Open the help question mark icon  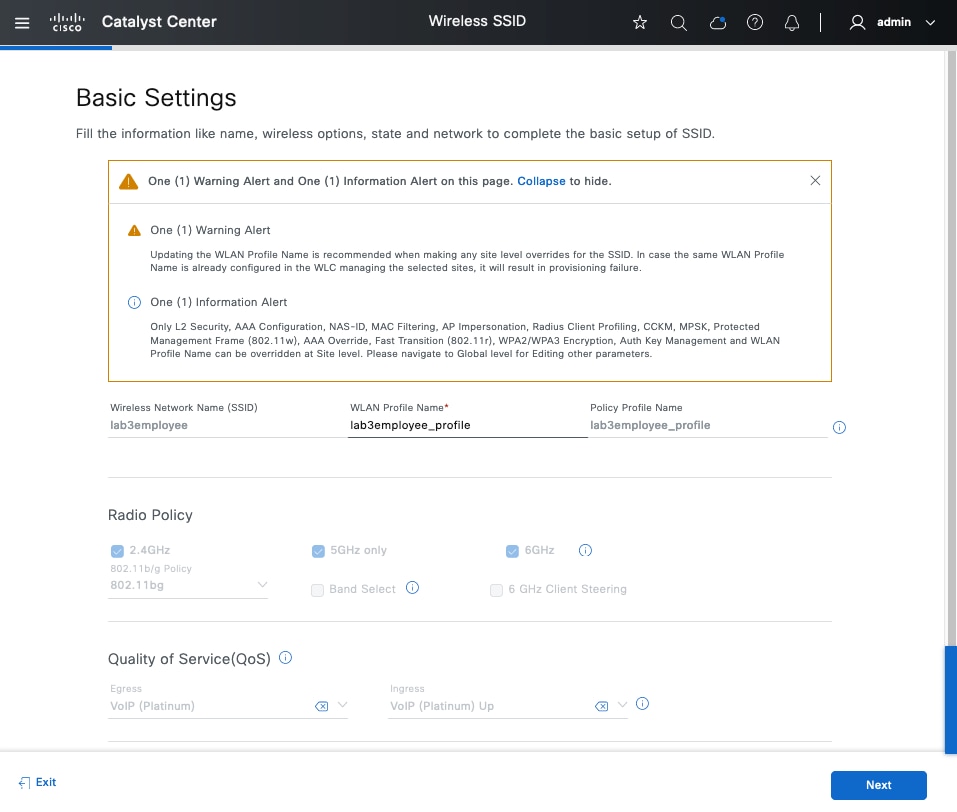coord(755,22)
